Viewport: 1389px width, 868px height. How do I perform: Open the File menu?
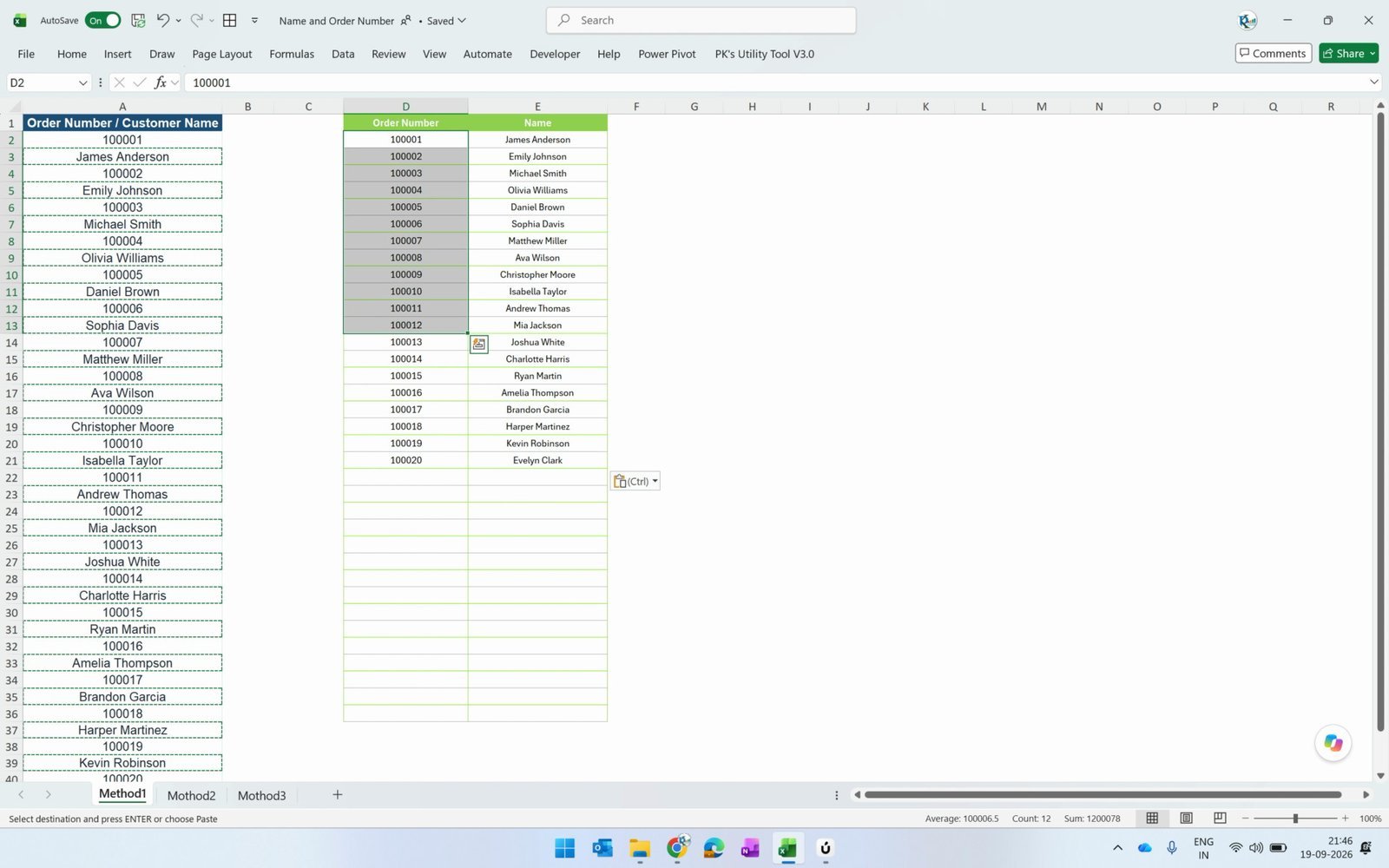pos(26,54)
